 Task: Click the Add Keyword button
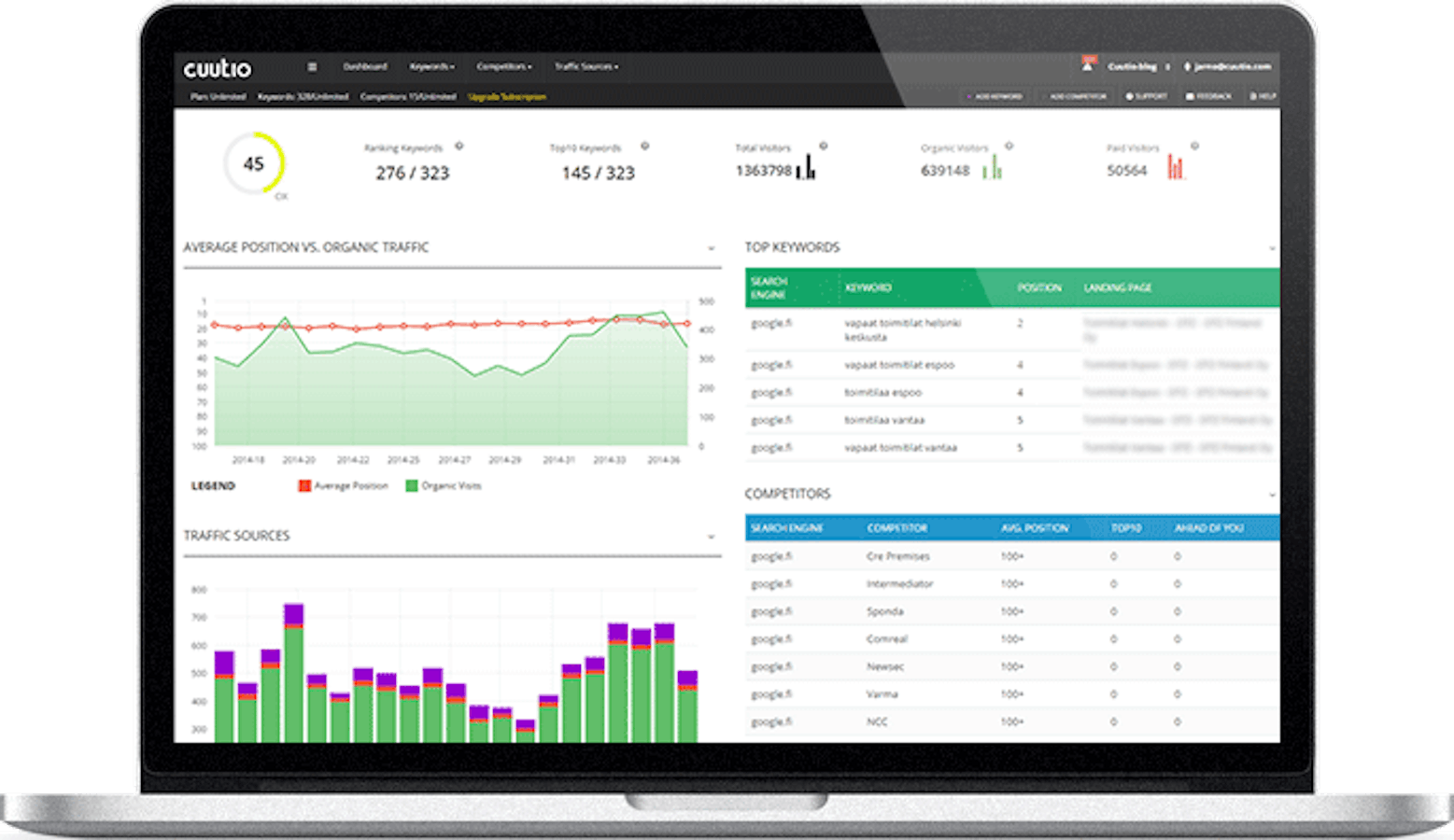tap(995, 96)
